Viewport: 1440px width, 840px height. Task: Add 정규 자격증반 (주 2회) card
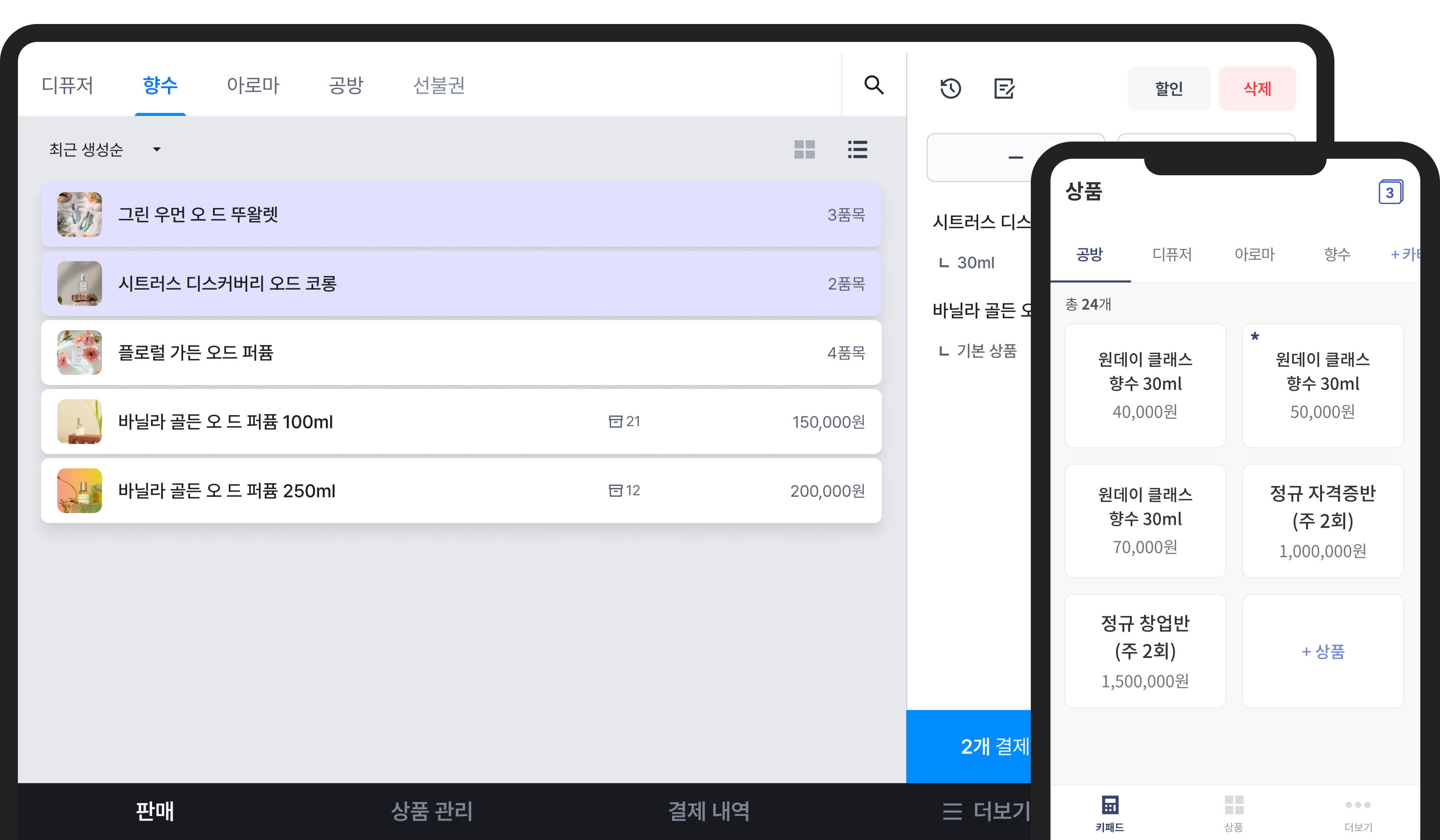point(1322,520)
